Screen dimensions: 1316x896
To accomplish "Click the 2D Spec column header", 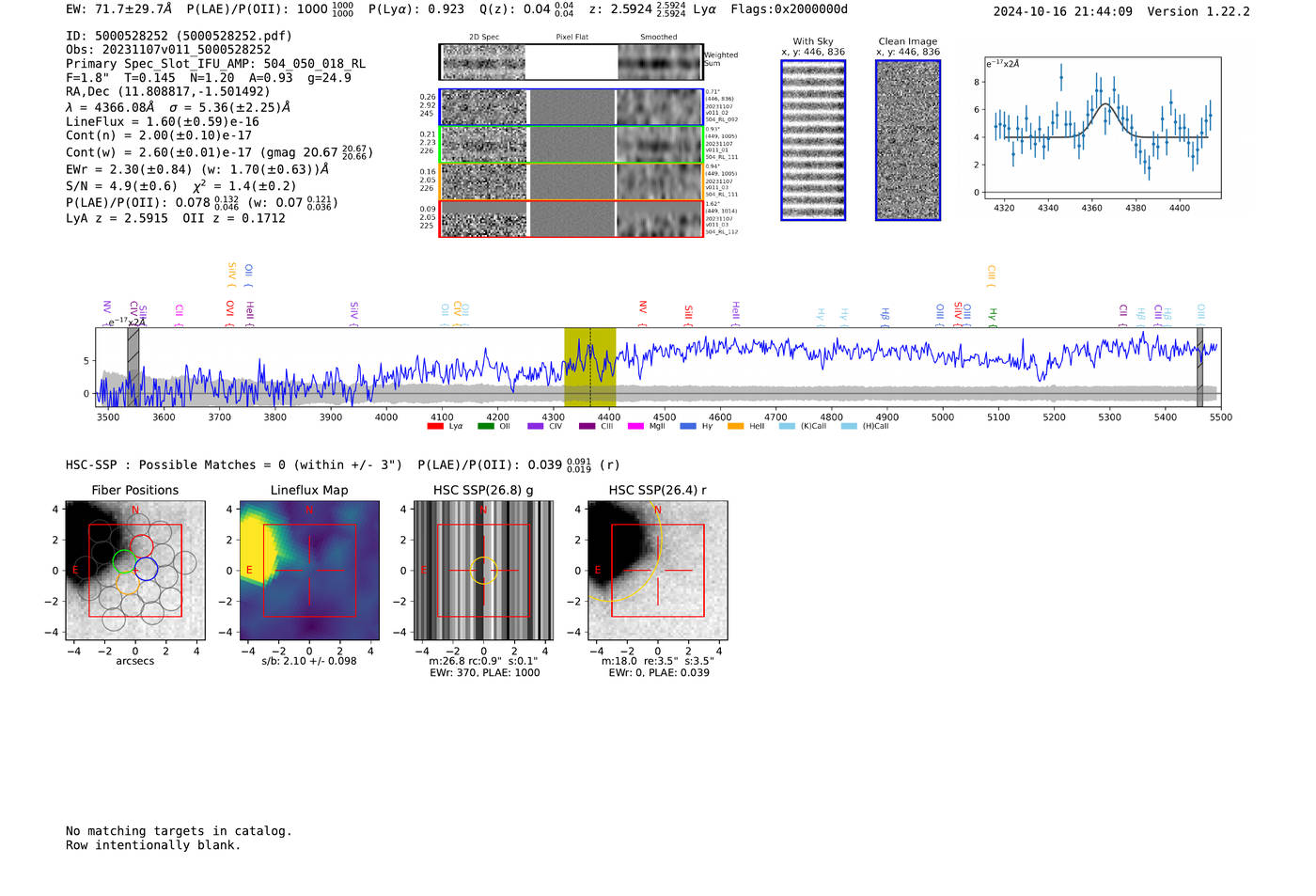I will point(484,38).
